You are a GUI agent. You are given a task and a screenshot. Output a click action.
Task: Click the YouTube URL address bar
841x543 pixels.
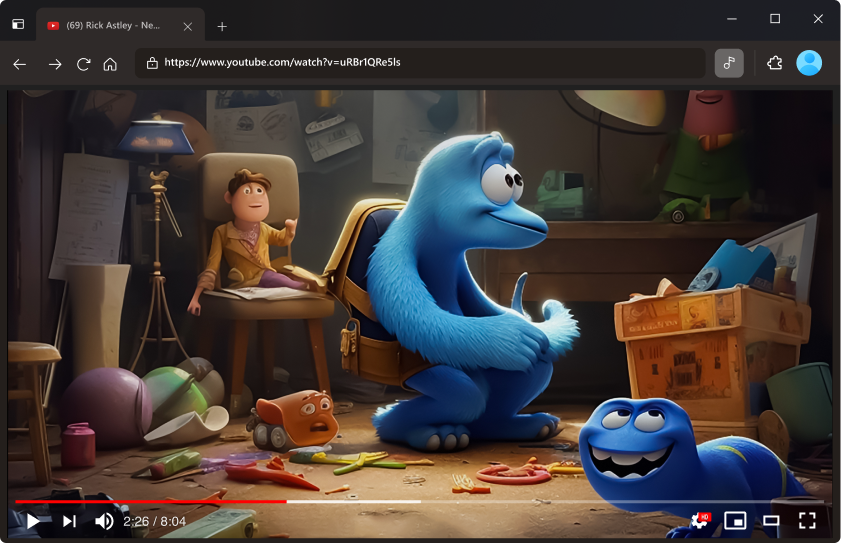coord(420,63)
